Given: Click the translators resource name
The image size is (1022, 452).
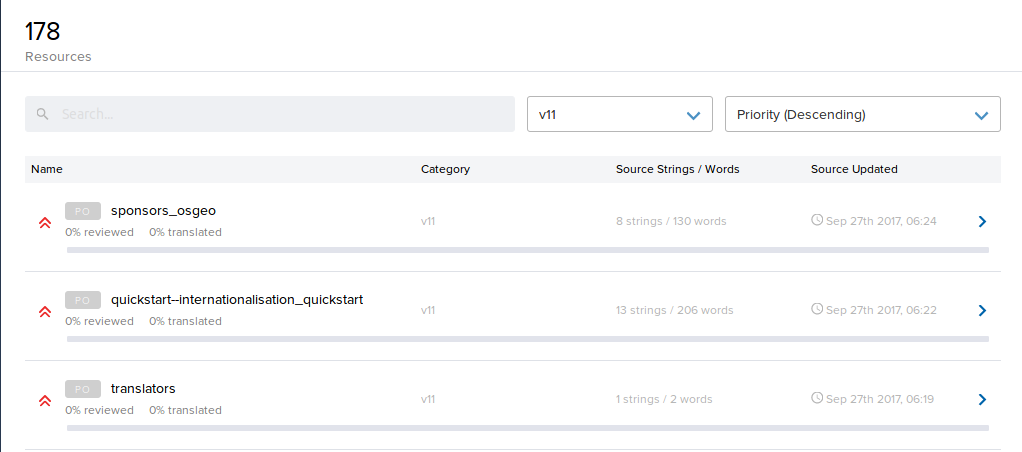Looking at the screenshot, I should tap(143, 388).
